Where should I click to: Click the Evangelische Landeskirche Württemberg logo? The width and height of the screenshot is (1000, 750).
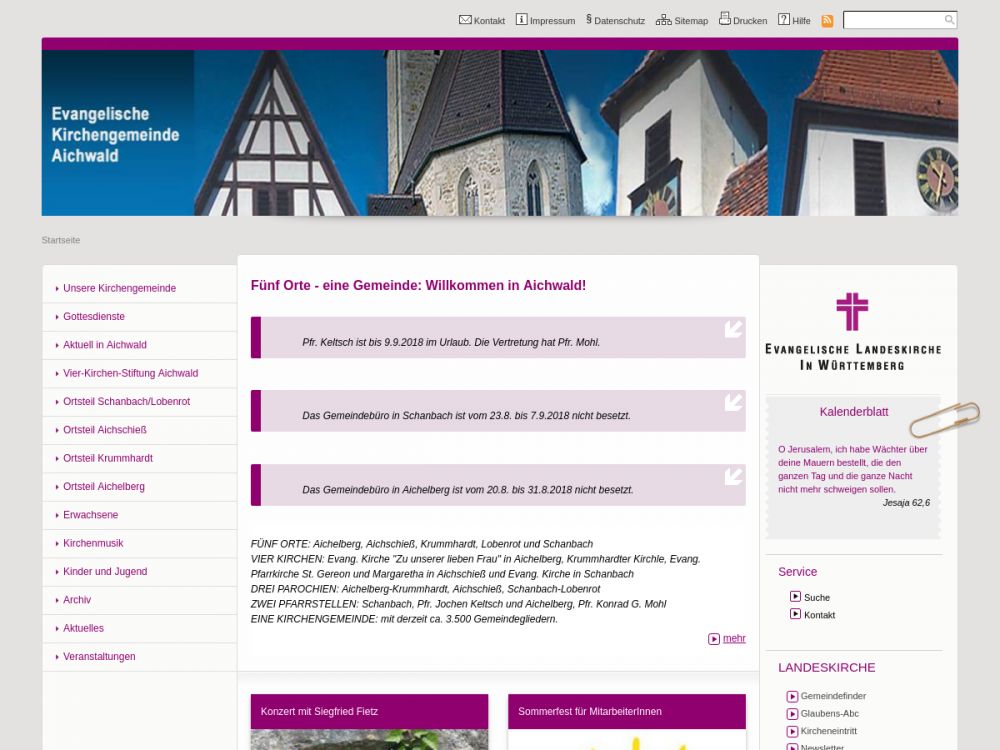tap(852, 331)
